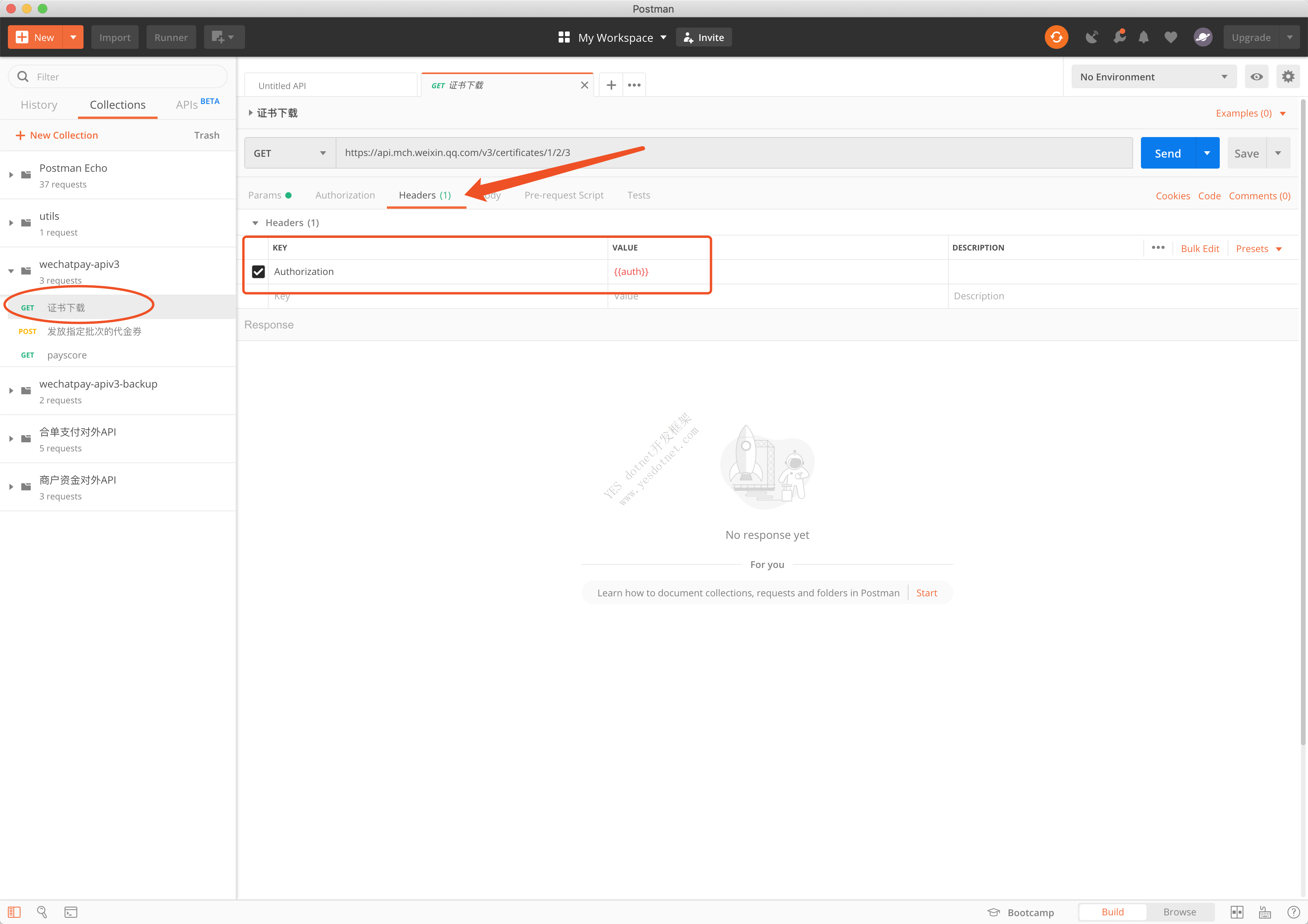Open the help question mark icon
The image size is (1308, 924).
point(1293,912)
